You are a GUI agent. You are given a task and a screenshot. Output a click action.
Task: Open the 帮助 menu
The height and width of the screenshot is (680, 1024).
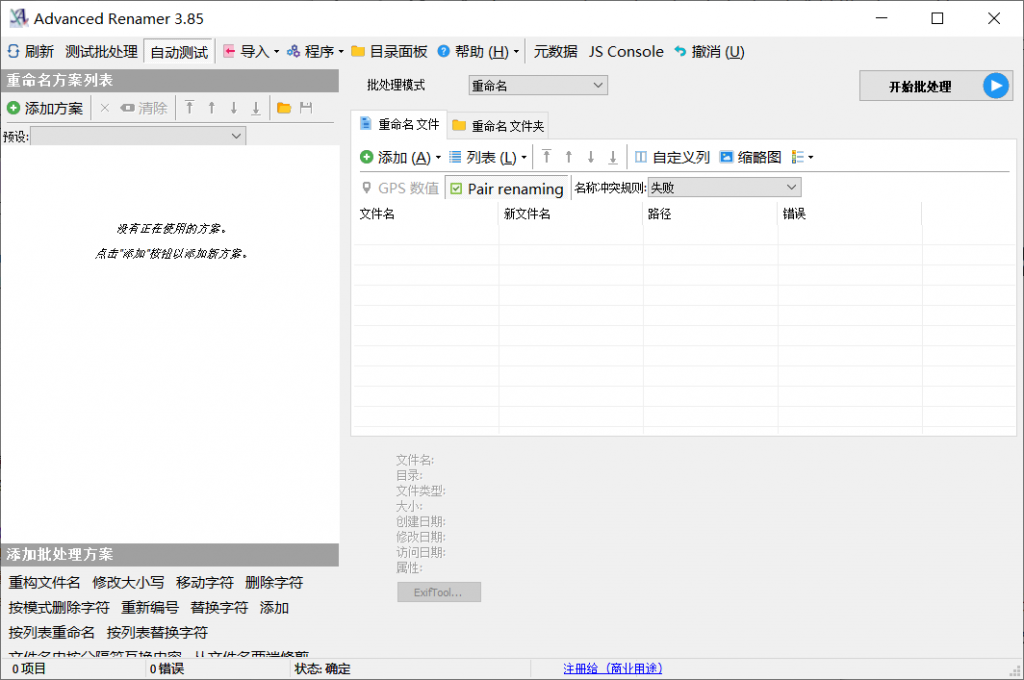click(477, 51)
